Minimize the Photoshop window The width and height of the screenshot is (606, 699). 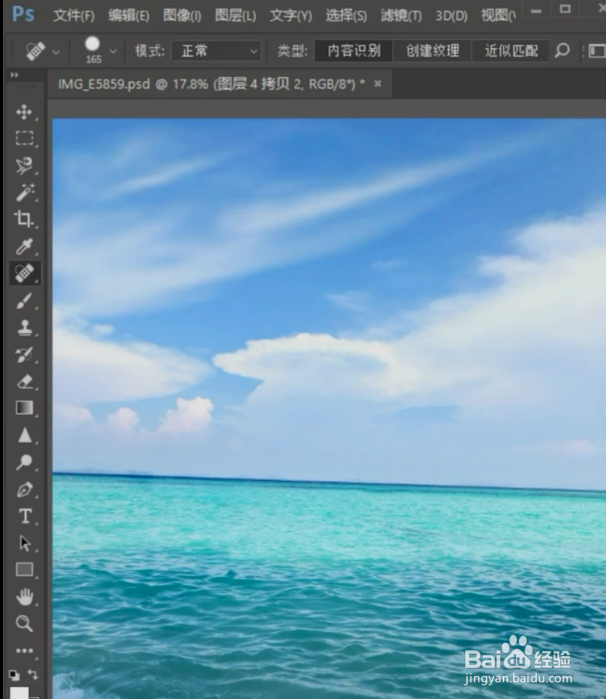click(x=536, y=10)
